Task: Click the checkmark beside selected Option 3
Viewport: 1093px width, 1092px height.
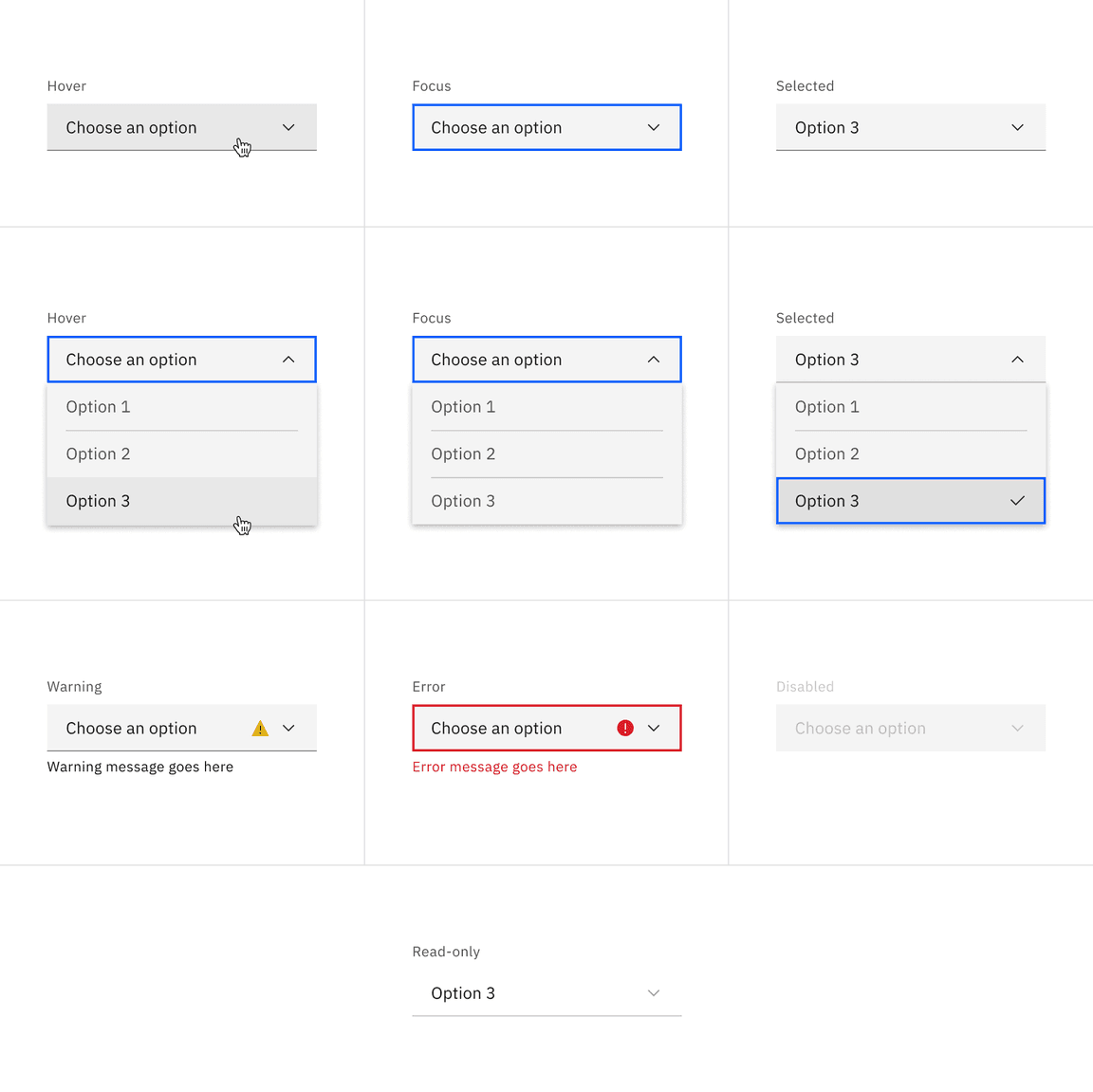Action: [1016, 501]
